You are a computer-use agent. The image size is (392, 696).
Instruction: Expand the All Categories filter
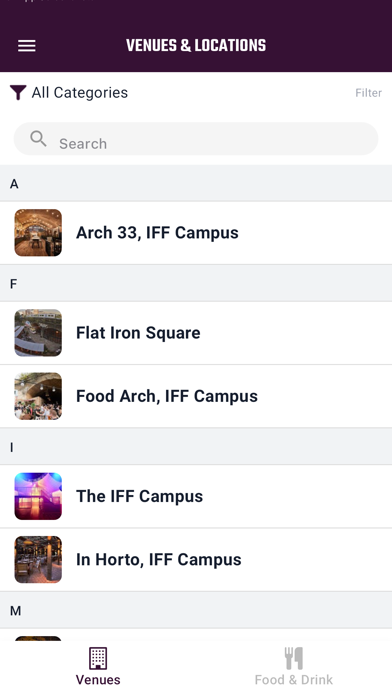[80, 93]
